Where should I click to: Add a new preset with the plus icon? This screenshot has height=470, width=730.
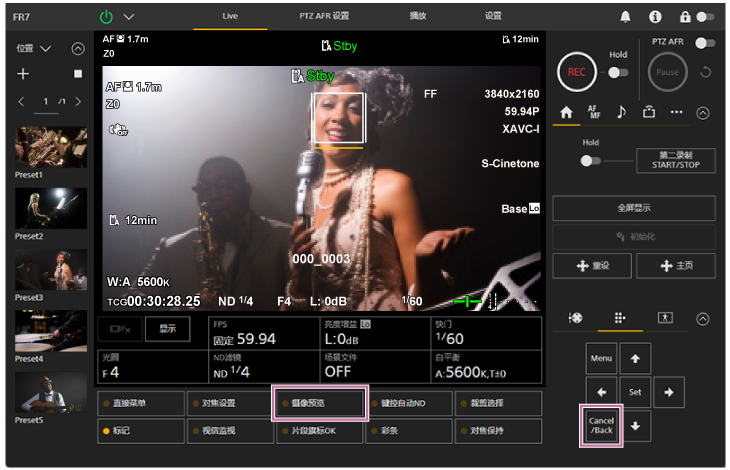pyautogui.click(x=23, y=74)
